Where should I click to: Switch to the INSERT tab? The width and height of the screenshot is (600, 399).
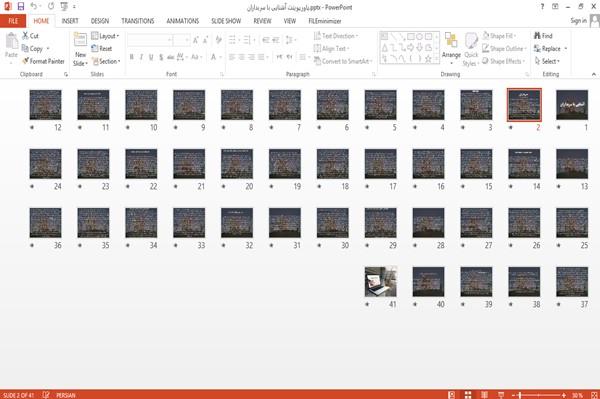(x=70, y=21)
